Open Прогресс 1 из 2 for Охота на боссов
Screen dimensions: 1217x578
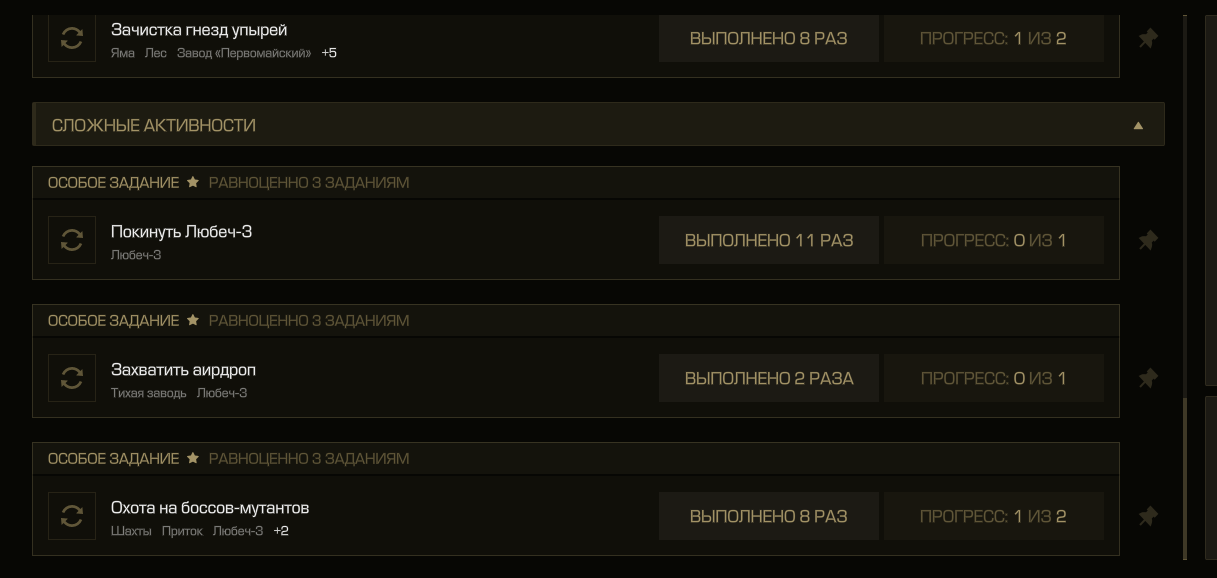[x=994, y=516]
